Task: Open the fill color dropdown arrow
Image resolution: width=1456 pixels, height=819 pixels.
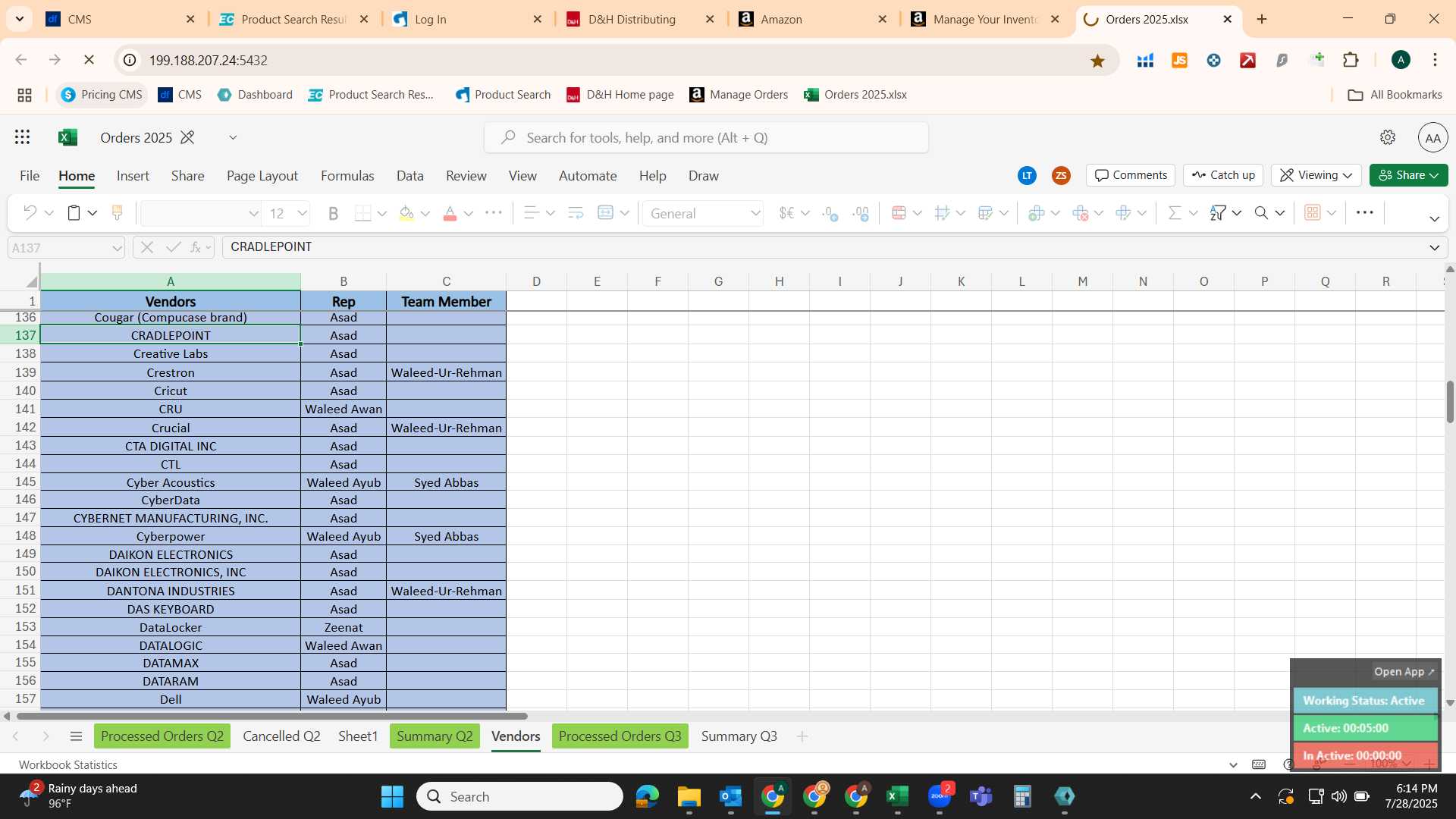Action: (x=425, y=214)
